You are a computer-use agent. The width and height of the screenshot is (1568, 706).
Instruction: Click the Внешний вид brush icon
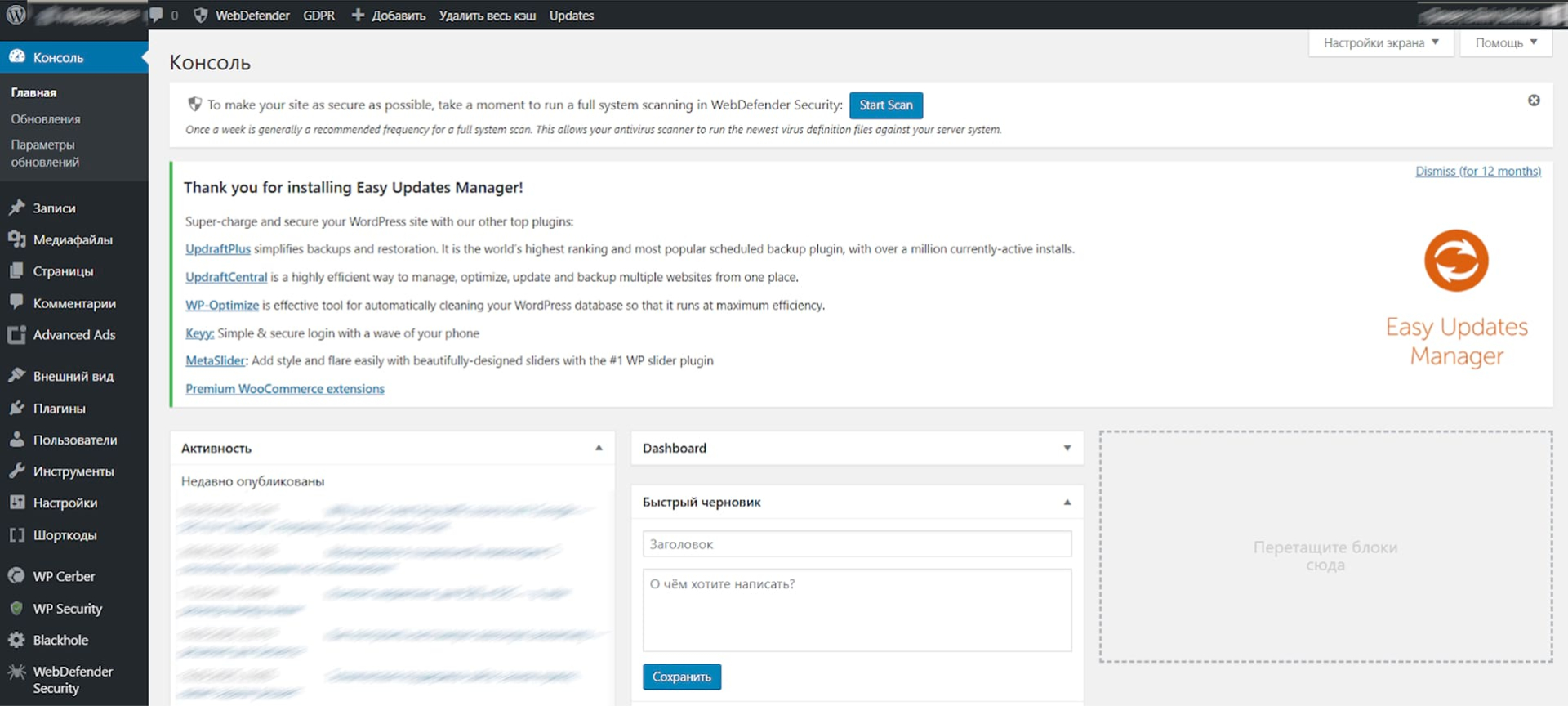[16, 376]
